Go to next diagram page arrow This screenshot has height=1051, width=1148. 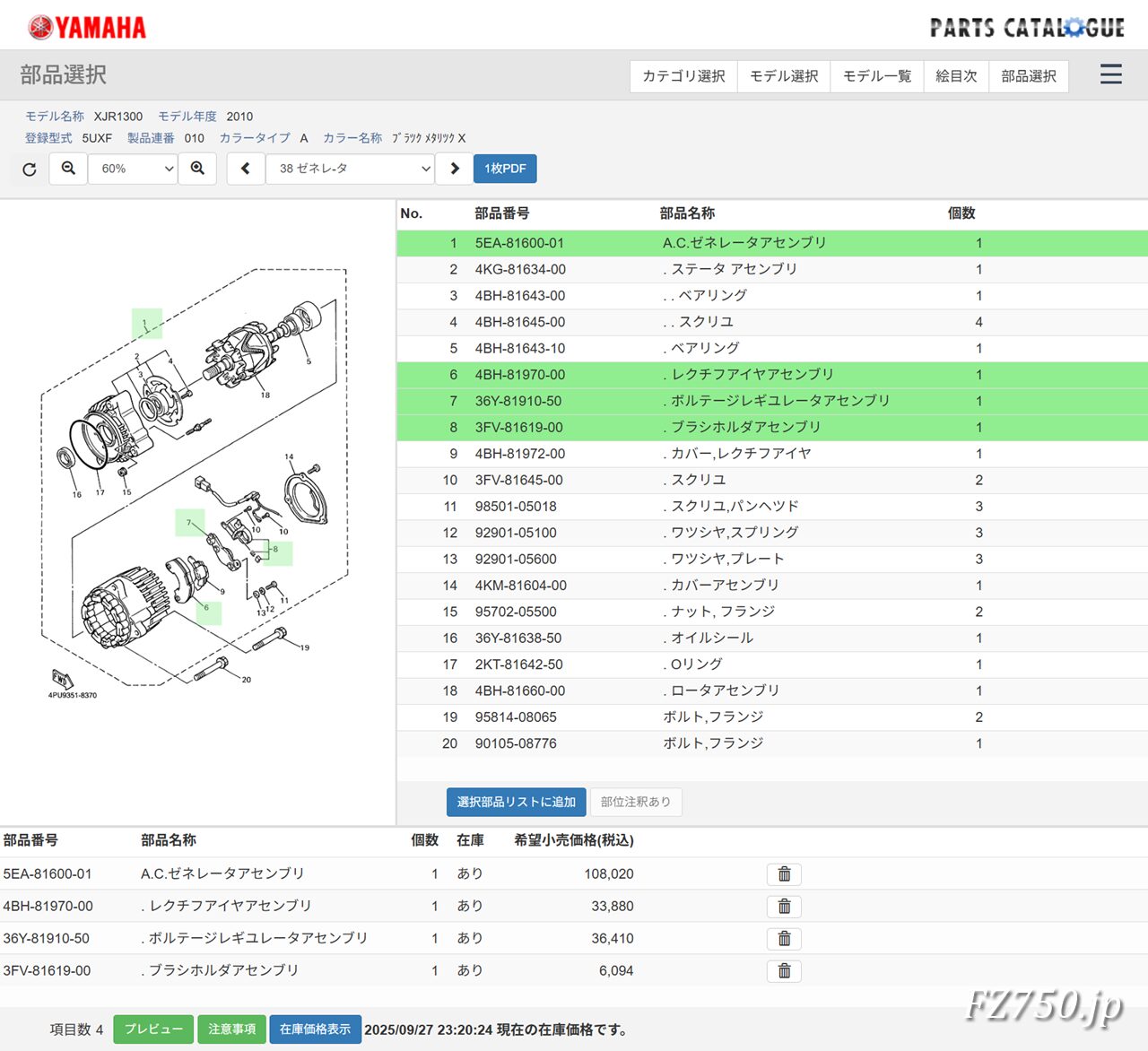(455, 169)
